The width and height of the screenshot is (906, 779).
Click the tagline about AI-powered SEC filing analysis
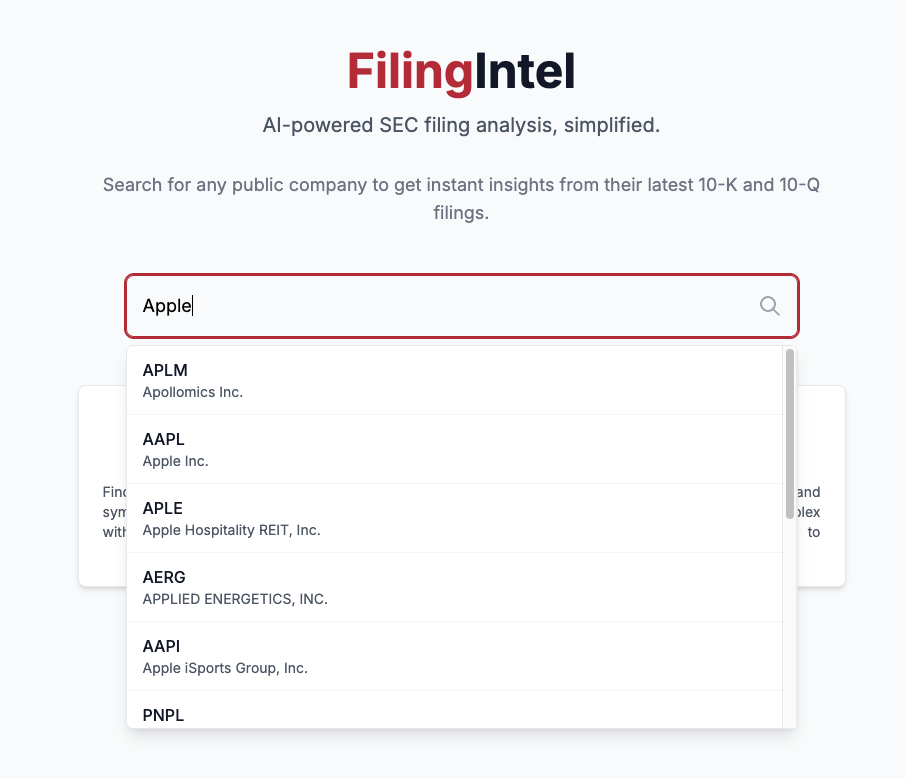462,125
